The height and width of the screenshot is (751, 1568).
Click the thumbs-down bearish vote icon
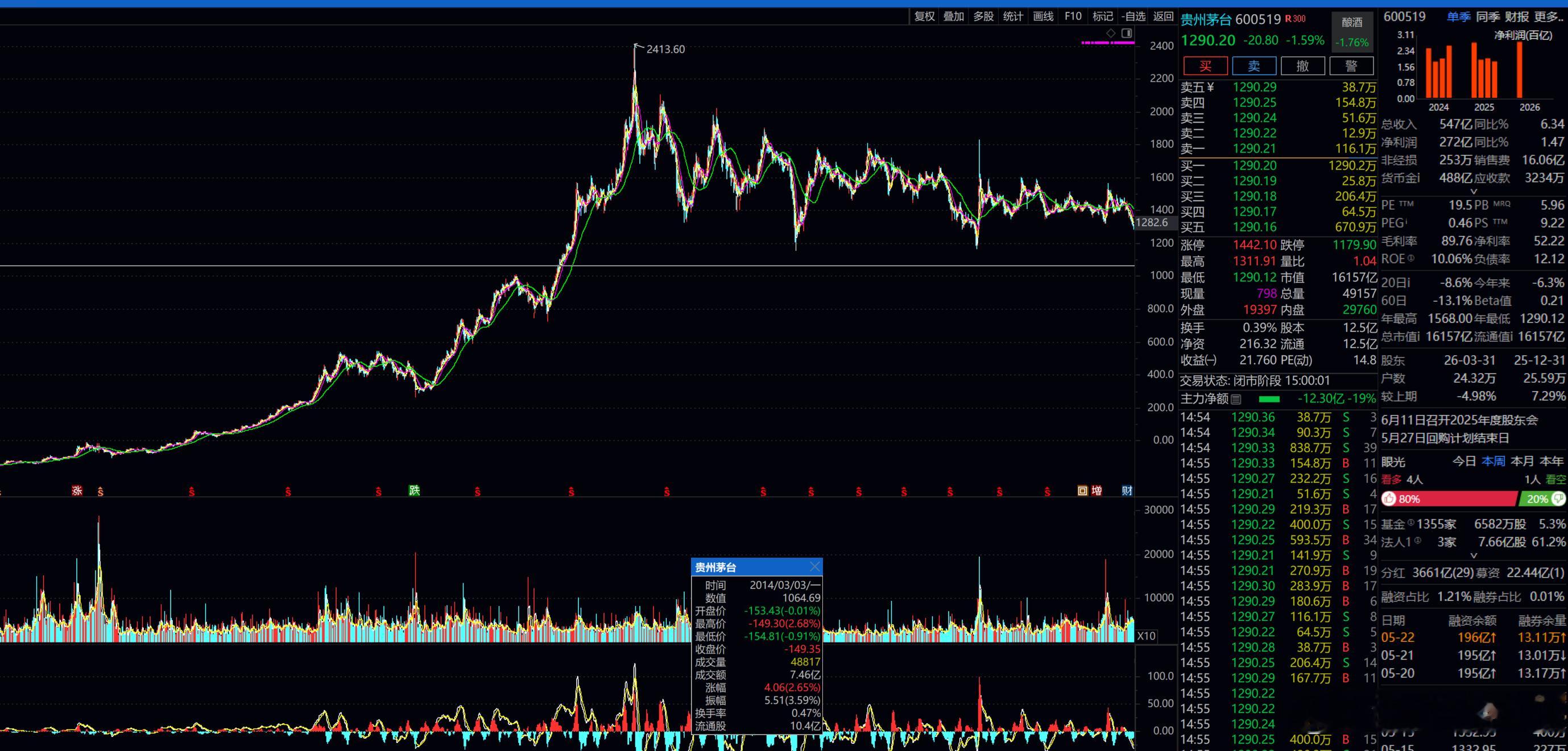tap(1558, 499)
